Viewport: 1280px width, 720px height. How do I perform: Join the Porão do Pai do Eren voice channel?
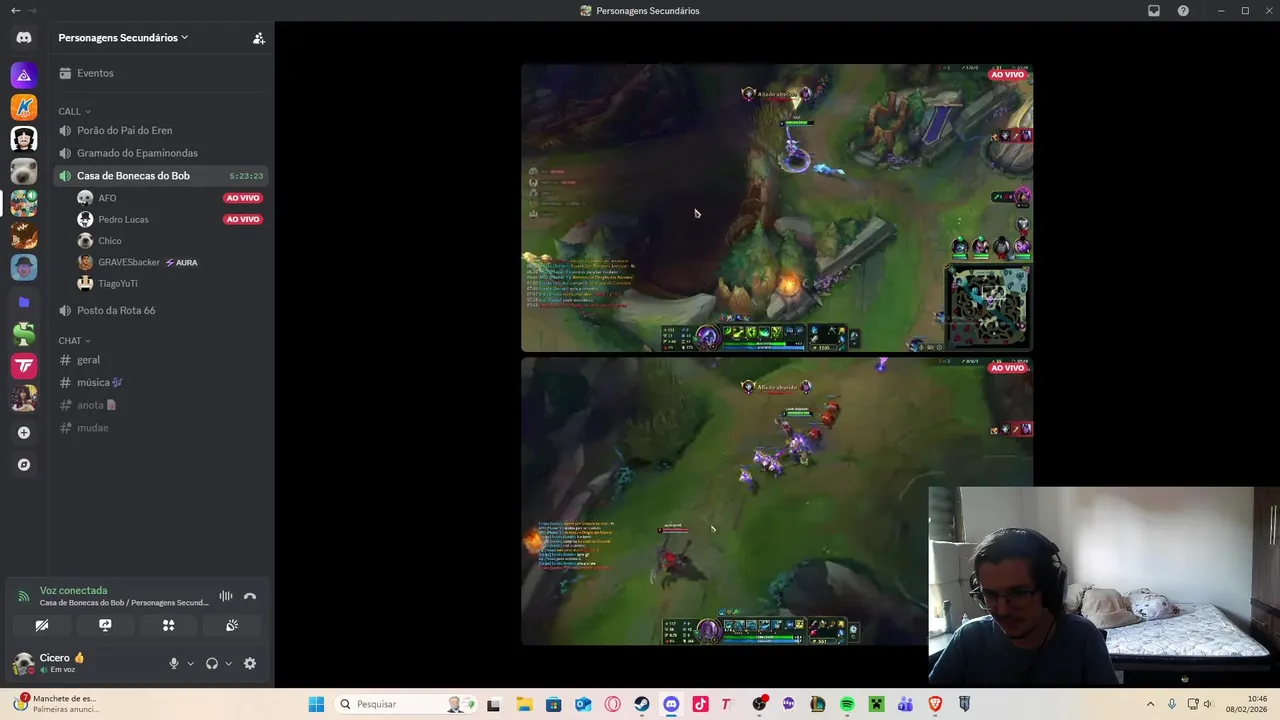tap(160, 130)
